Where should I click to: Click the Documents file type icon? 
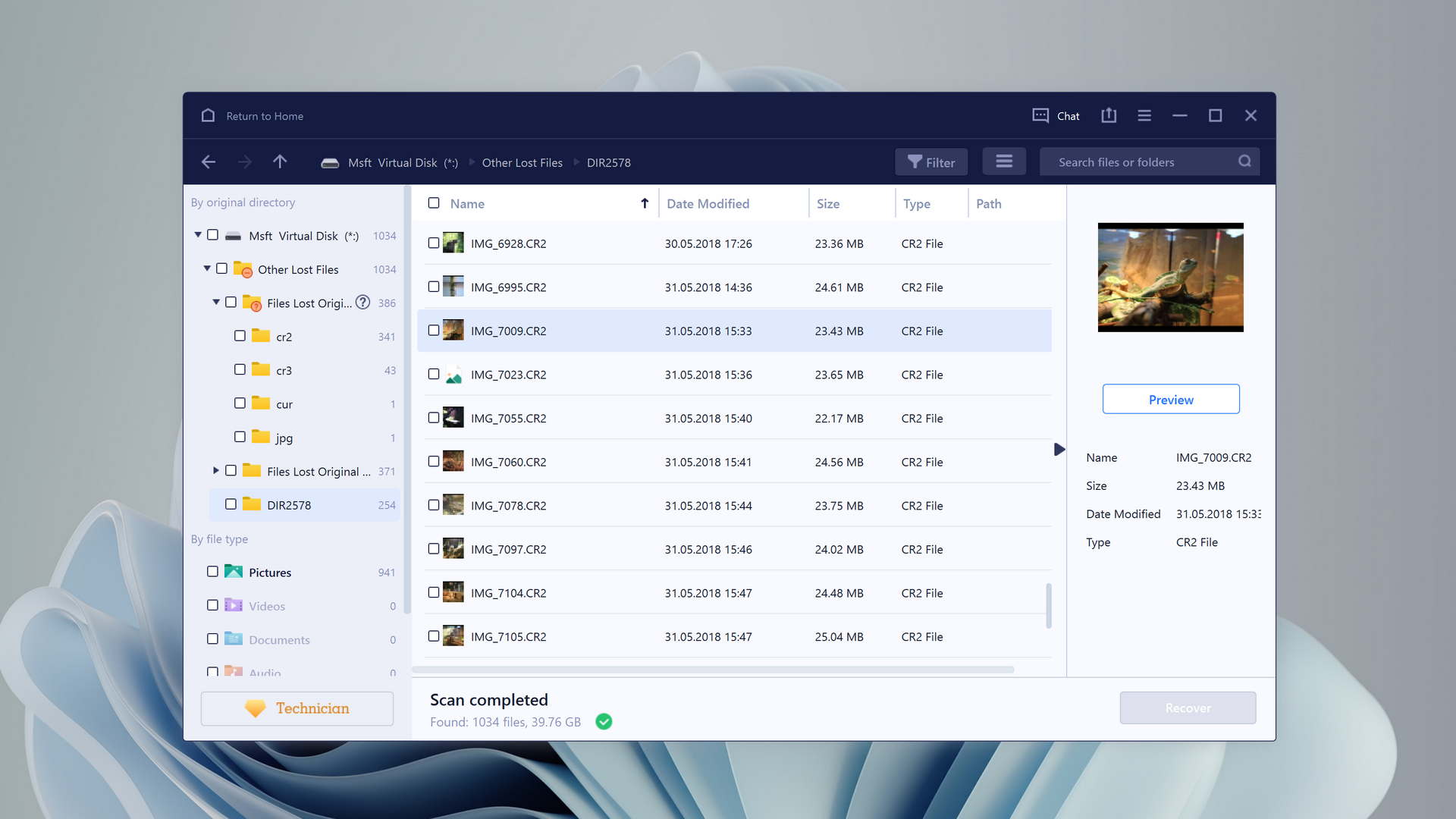point(234,639)
